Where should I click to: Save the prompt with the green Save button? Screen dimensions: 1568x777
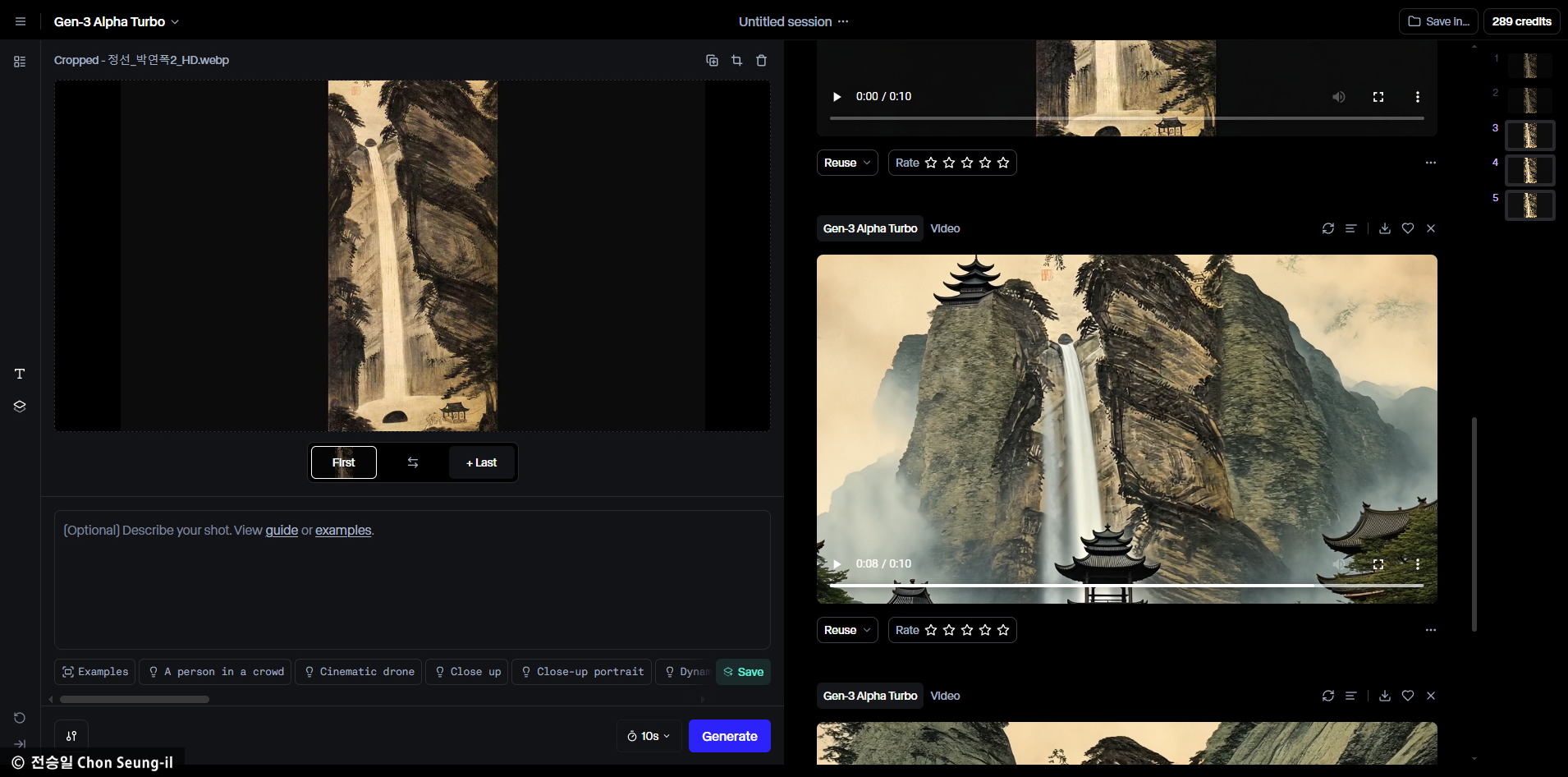tap(743, 672)
